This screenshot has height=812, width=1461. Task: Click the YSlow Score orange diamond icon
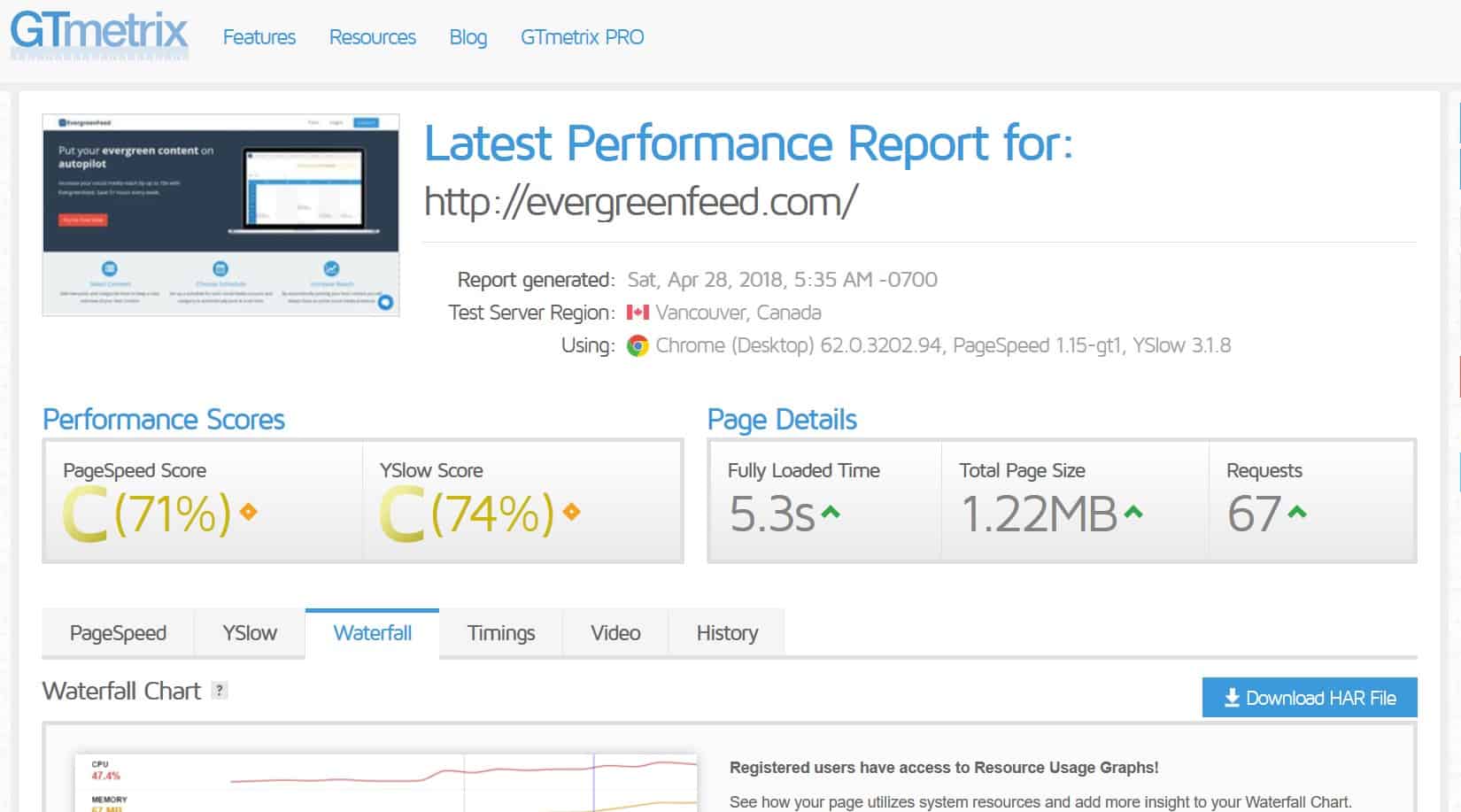pyautogui.click(x=571, y=512)
